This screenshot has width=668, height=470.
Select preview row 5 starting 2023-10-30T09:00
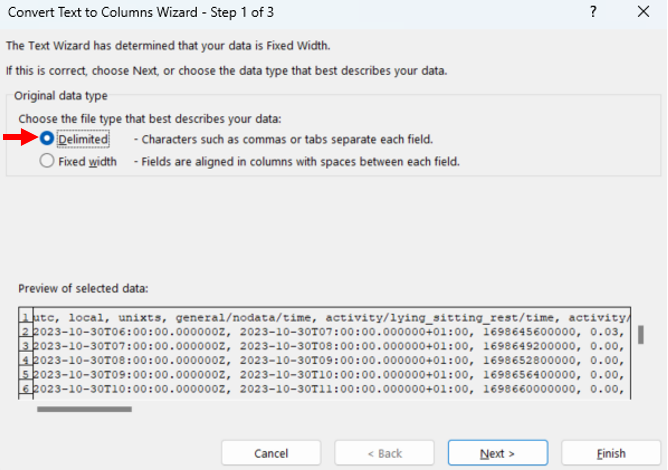tap(320, 375)
